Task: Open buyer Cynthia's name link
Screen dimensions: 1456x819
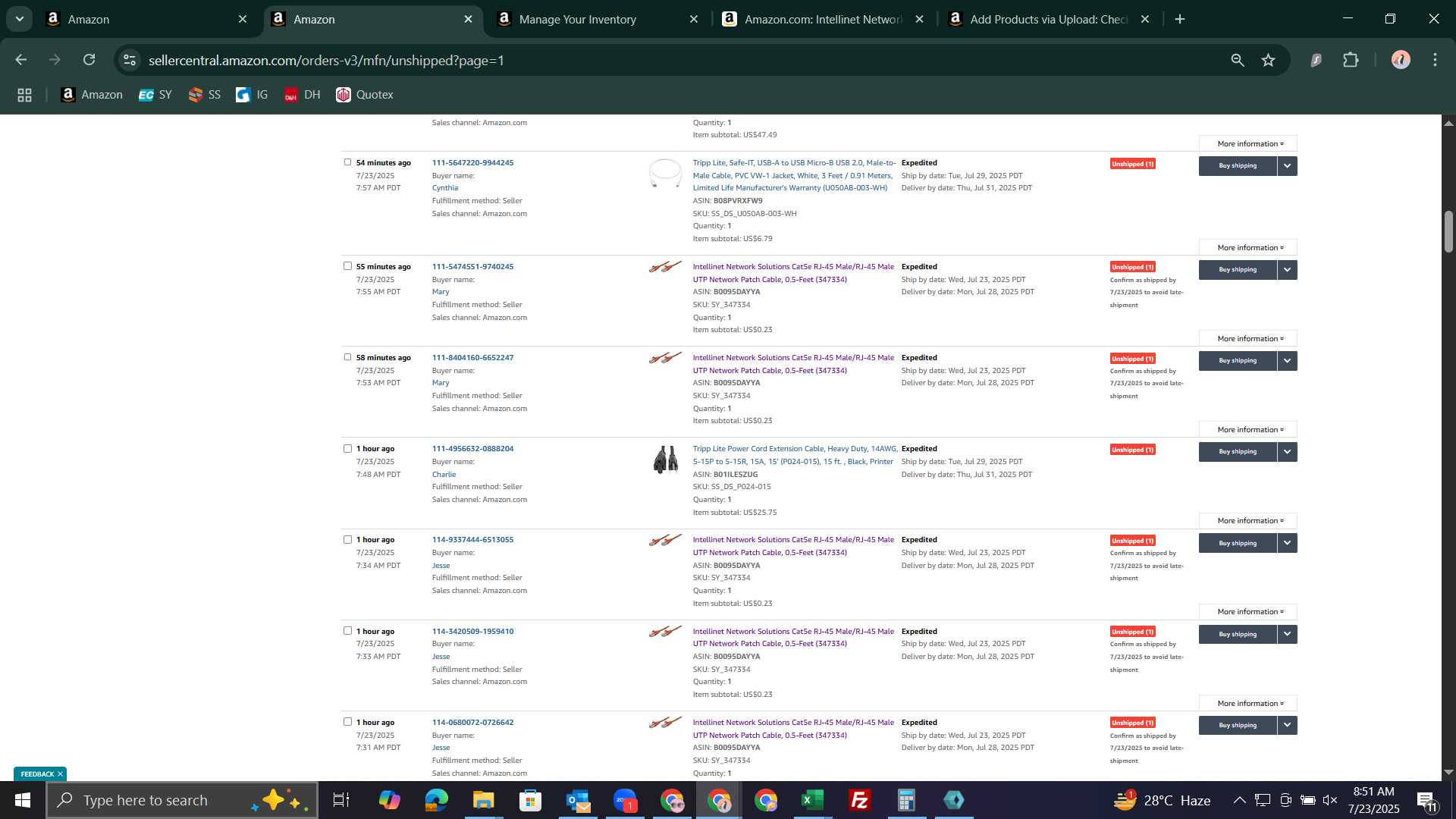Action: click(445, 188)
